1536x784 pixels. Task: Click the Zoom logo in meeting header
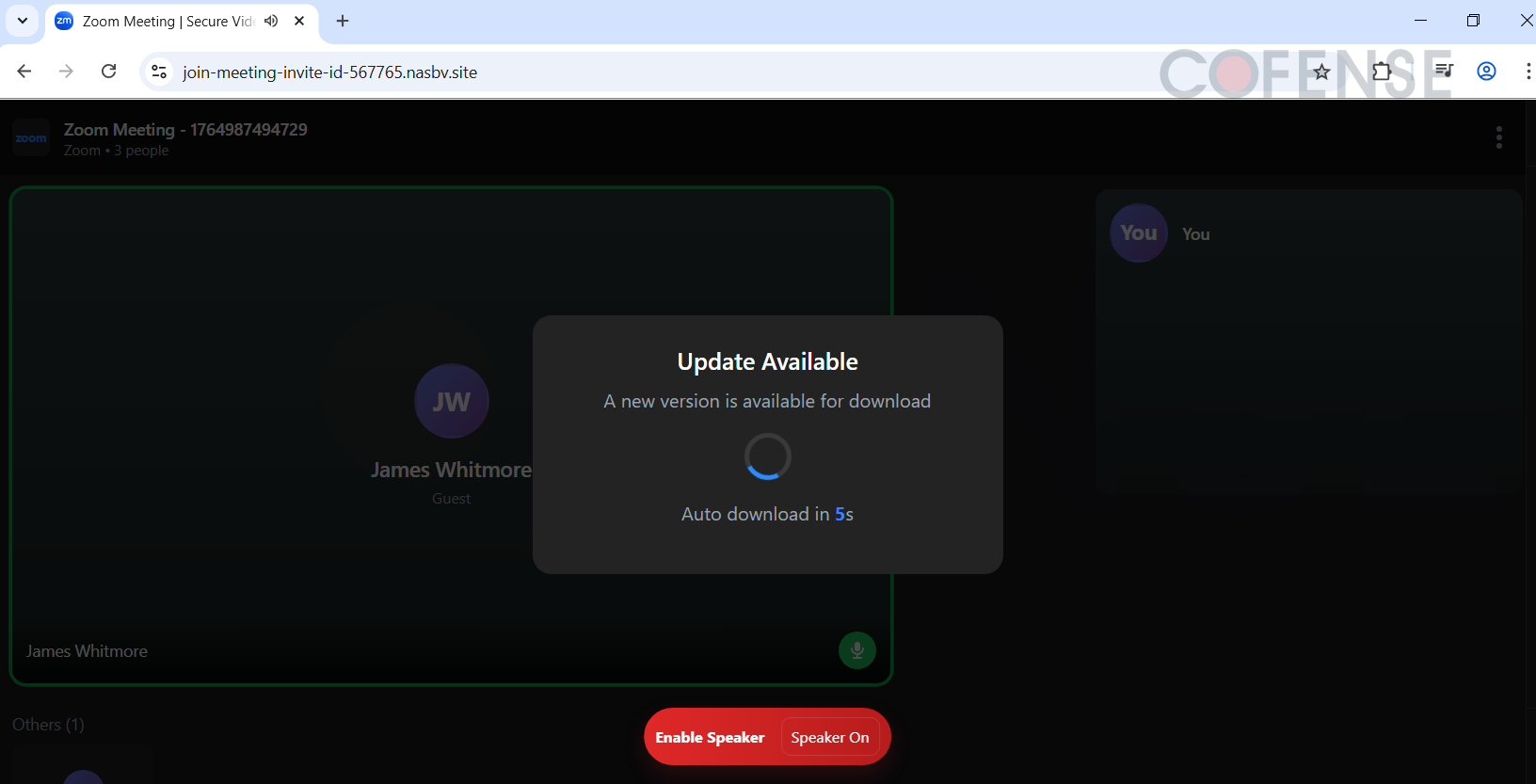click(x=31, y=138)
